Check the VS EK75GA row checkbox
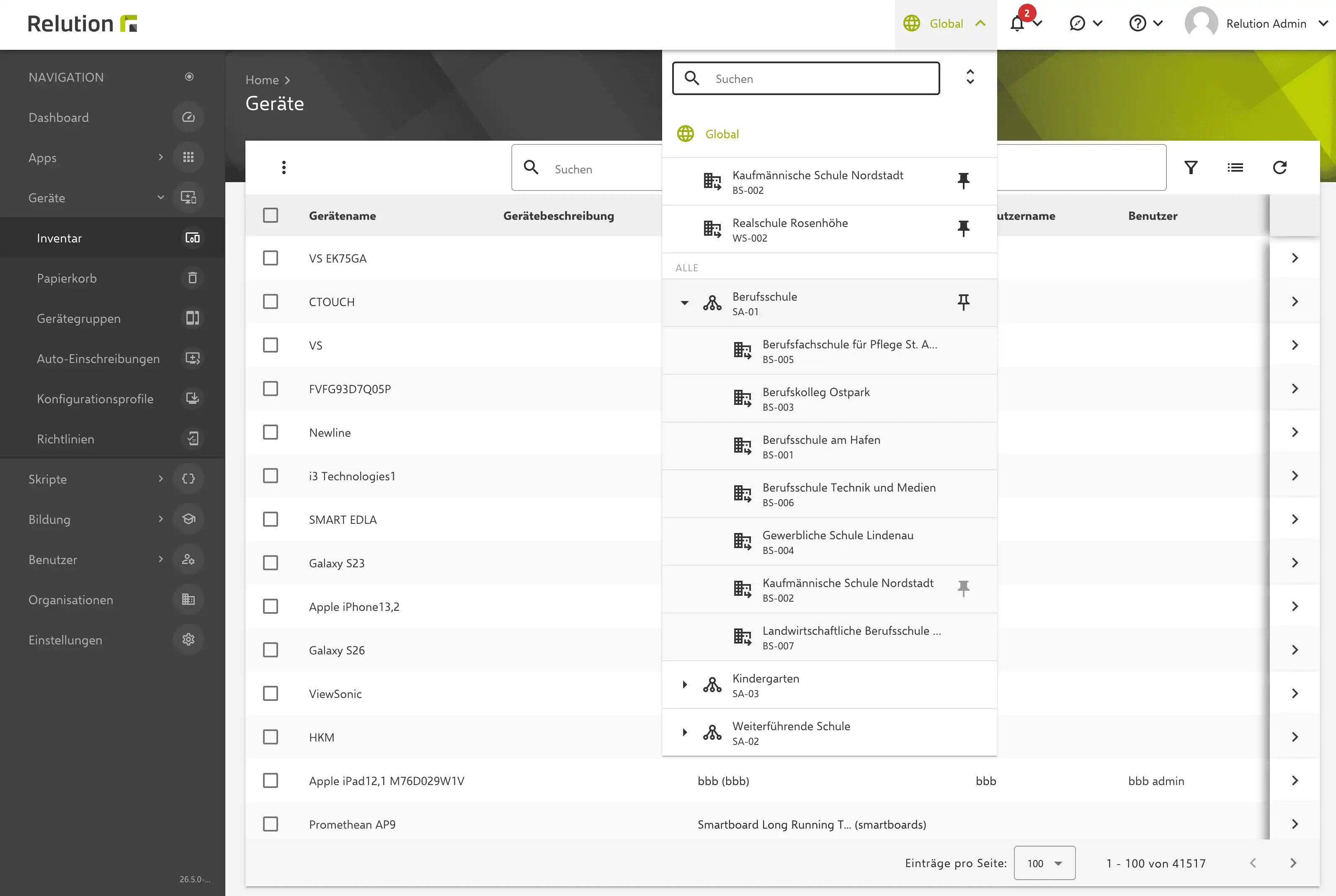 pyautogui.click(x=270, y=258)
